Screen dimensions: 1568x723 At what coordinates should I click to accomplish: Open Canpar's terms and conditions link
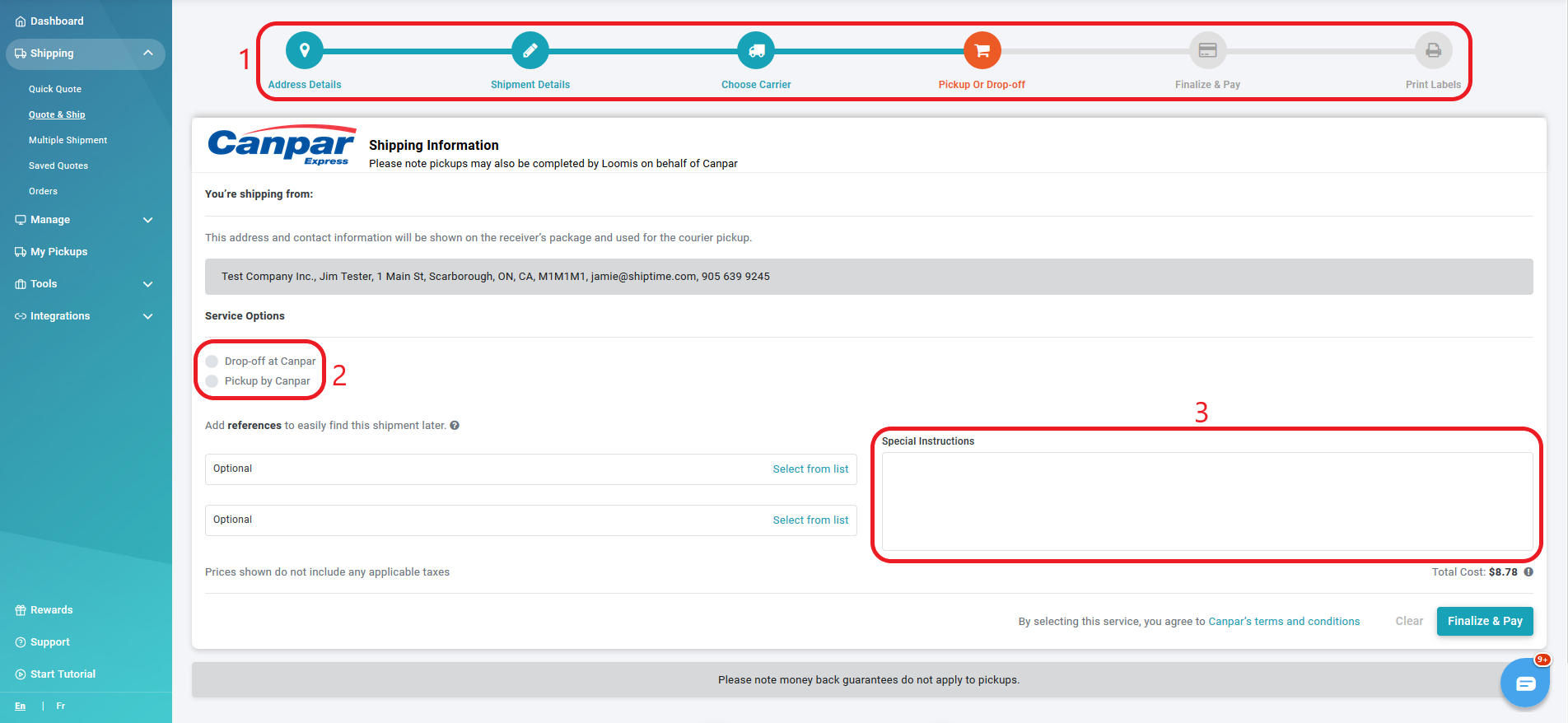[1284, 622]
